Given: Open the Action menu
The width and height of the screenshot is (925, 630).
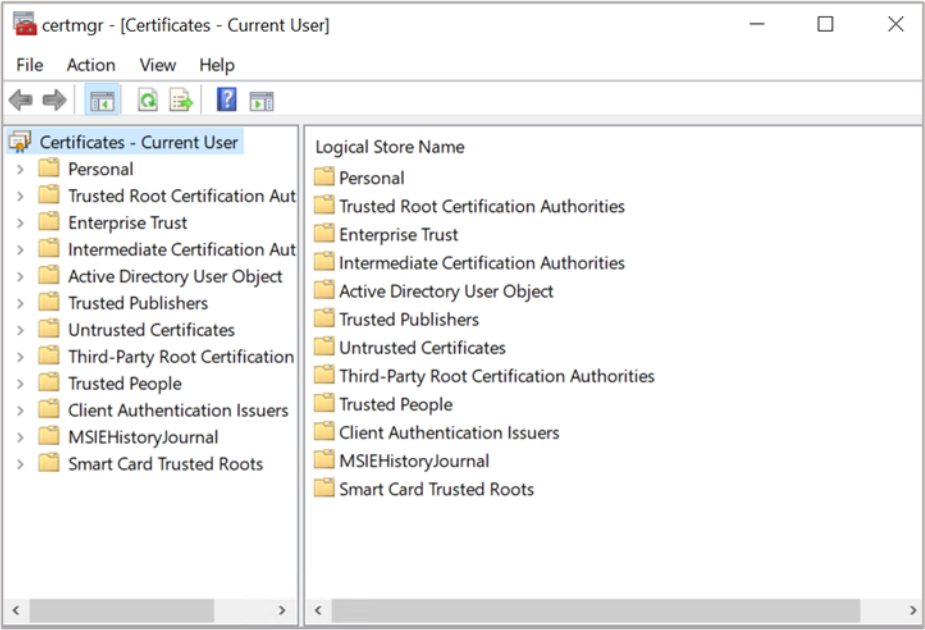Looking at the screenshot, I should [90, 65].
